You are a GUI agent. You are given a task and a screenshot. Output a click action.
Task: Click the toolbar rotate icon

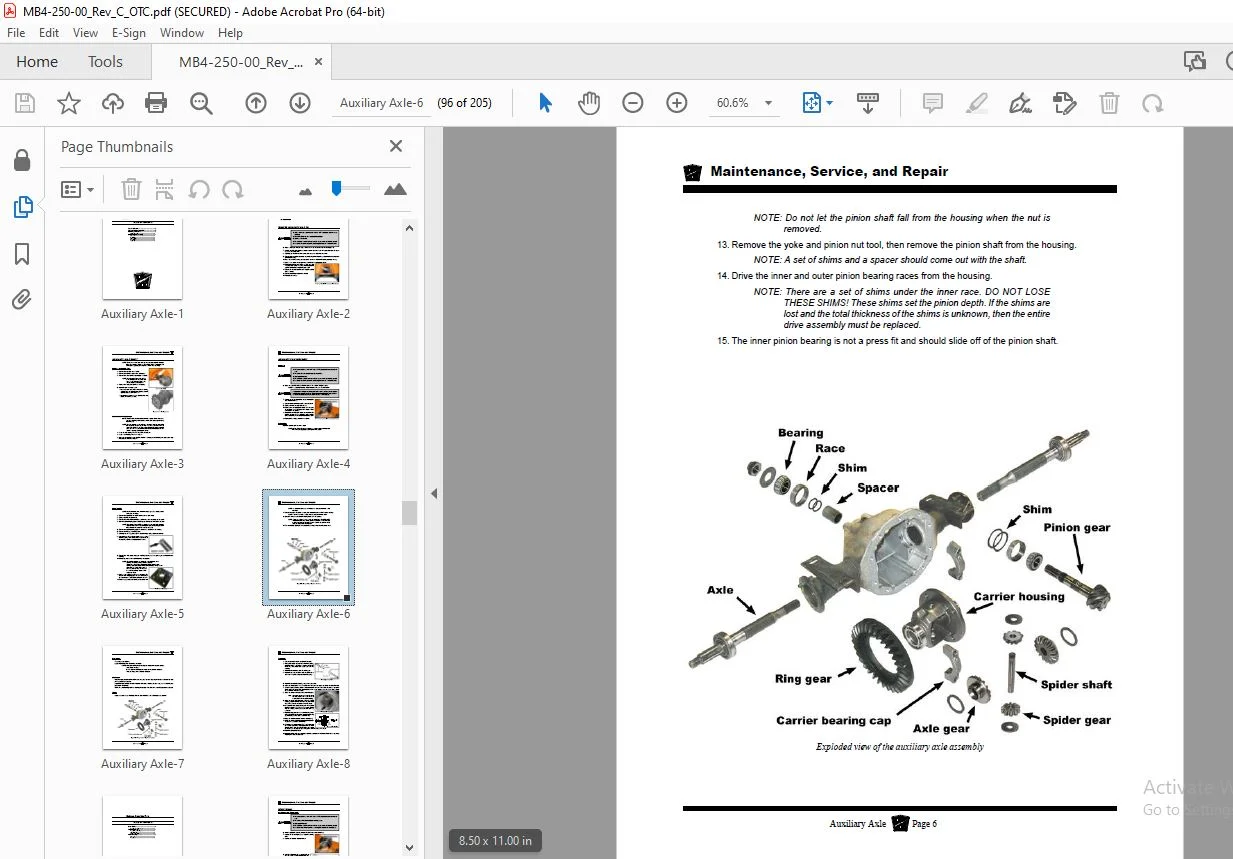click(x=1153, y=103)
